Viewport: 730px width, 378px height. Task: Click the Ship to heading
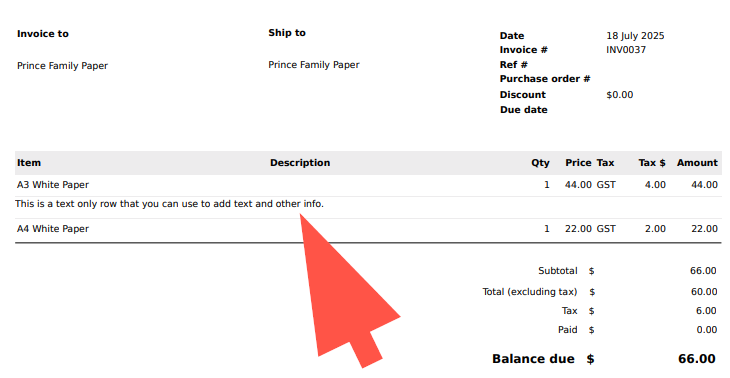tap(287, 33)
